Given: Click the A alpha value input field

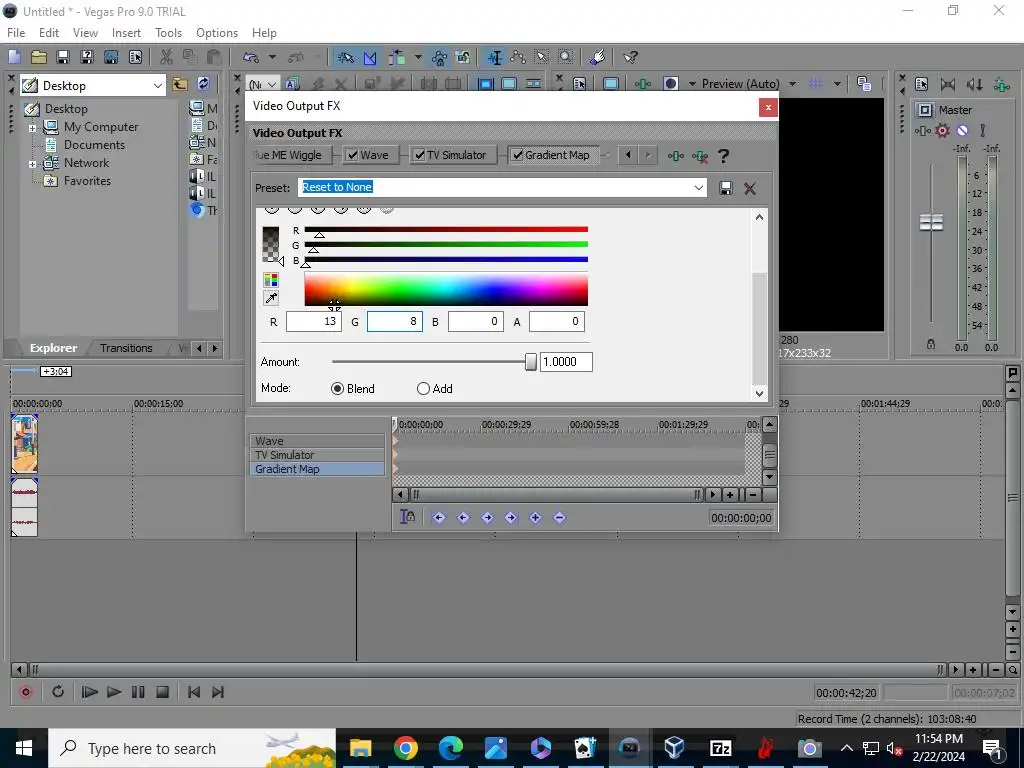Looking at the screenshot, I should coord(556,321).
